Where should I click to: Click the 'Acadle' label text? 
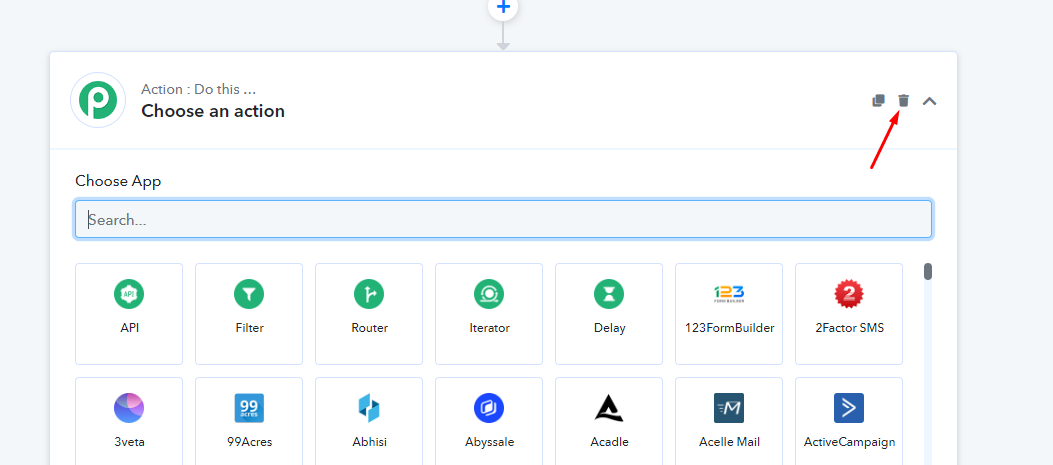click(x=610, y=442)
